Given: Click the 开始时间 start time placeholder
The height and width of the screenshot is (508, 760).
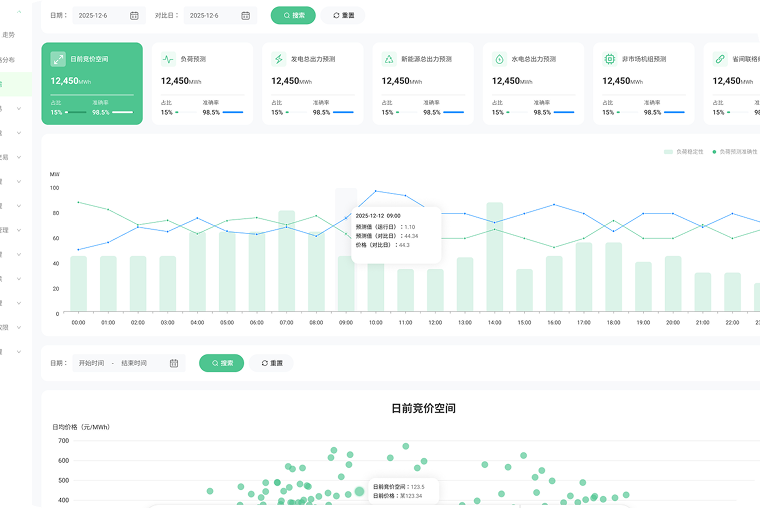Looking at the screenshot, I should click(x=92, y=363).
